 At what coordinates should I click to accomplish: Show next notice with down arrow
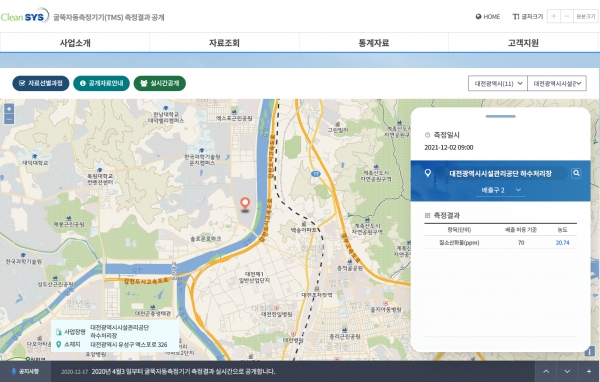click(567, 371)
